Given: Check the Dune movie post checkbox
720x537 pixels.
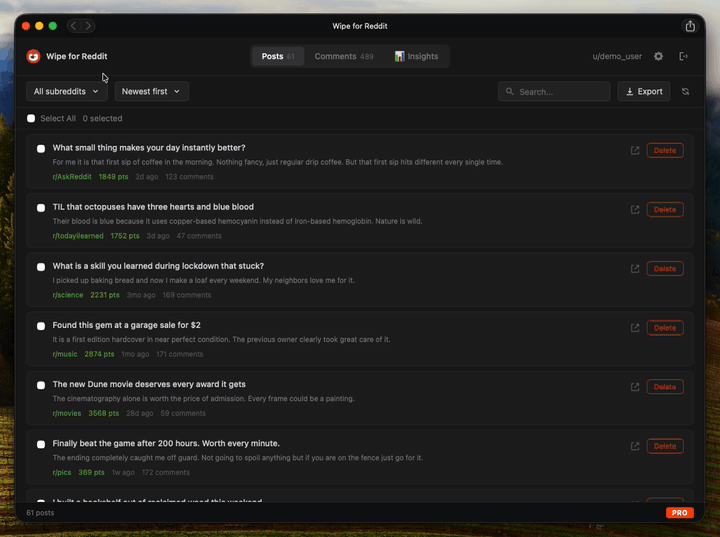Looking at the screenshot, I should (41, 385).
